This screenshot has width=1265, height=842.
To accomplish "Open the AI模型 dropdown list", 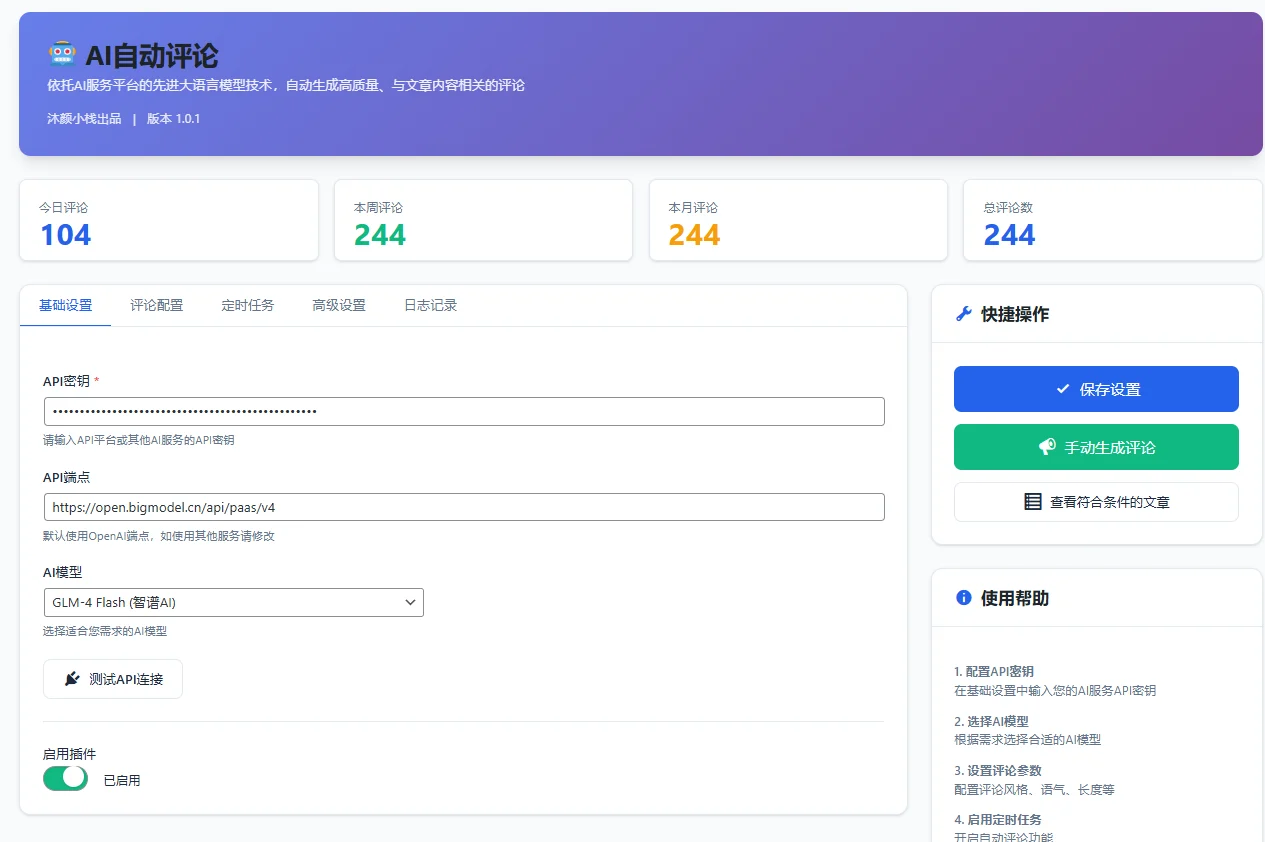I will [233, 602].
